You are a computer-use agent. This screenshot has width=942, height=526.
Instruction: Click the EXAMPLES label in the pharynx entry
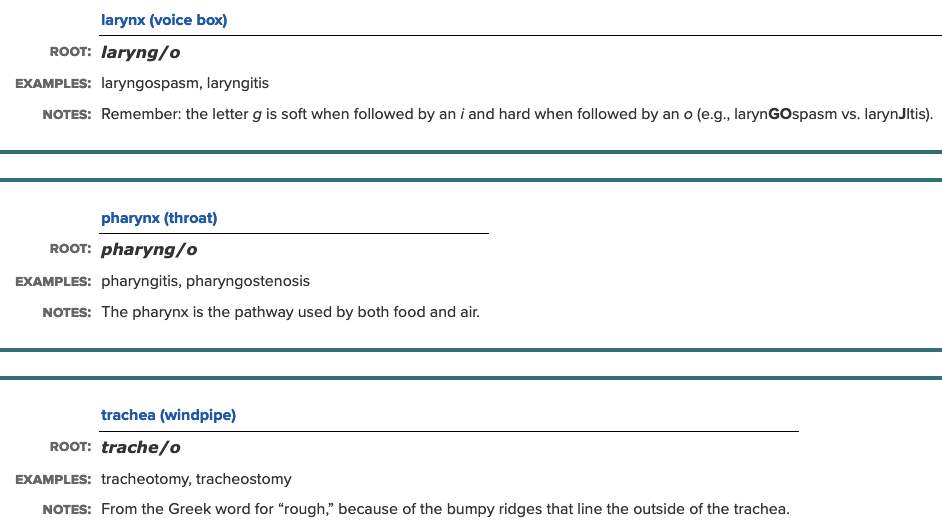(x=53, y=281)
